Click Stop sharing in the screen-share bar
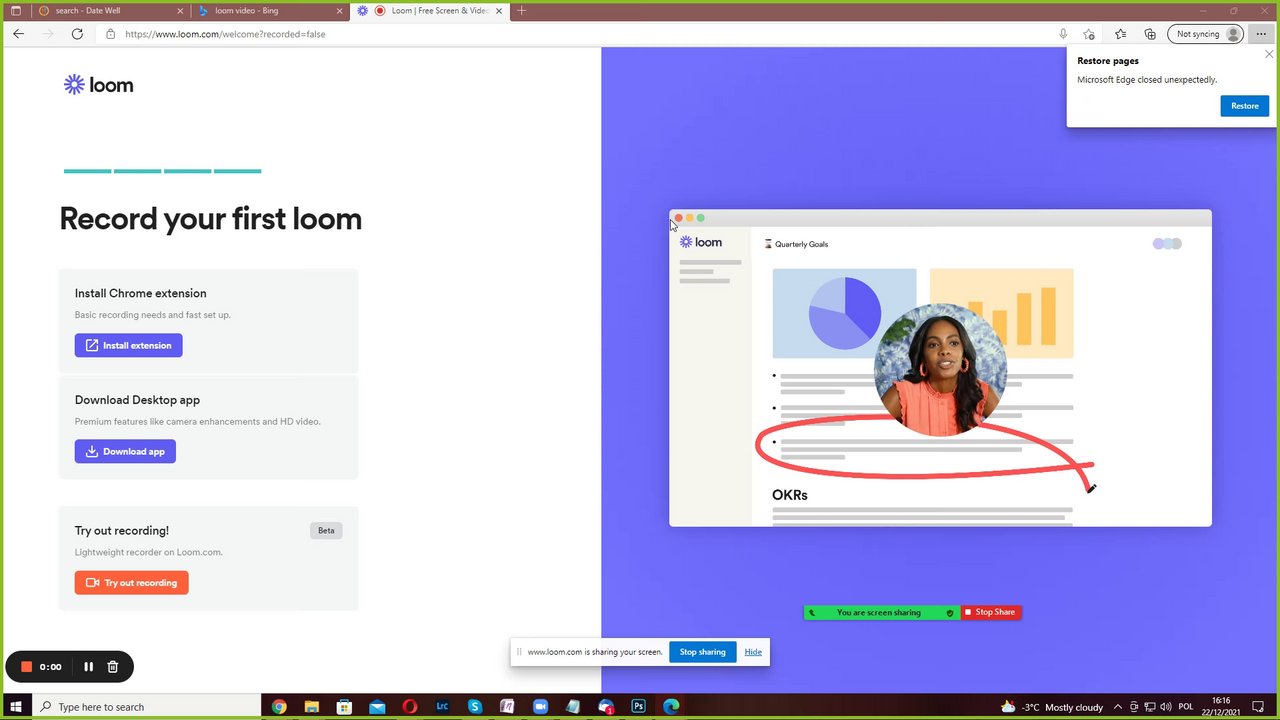 [702, 652]
